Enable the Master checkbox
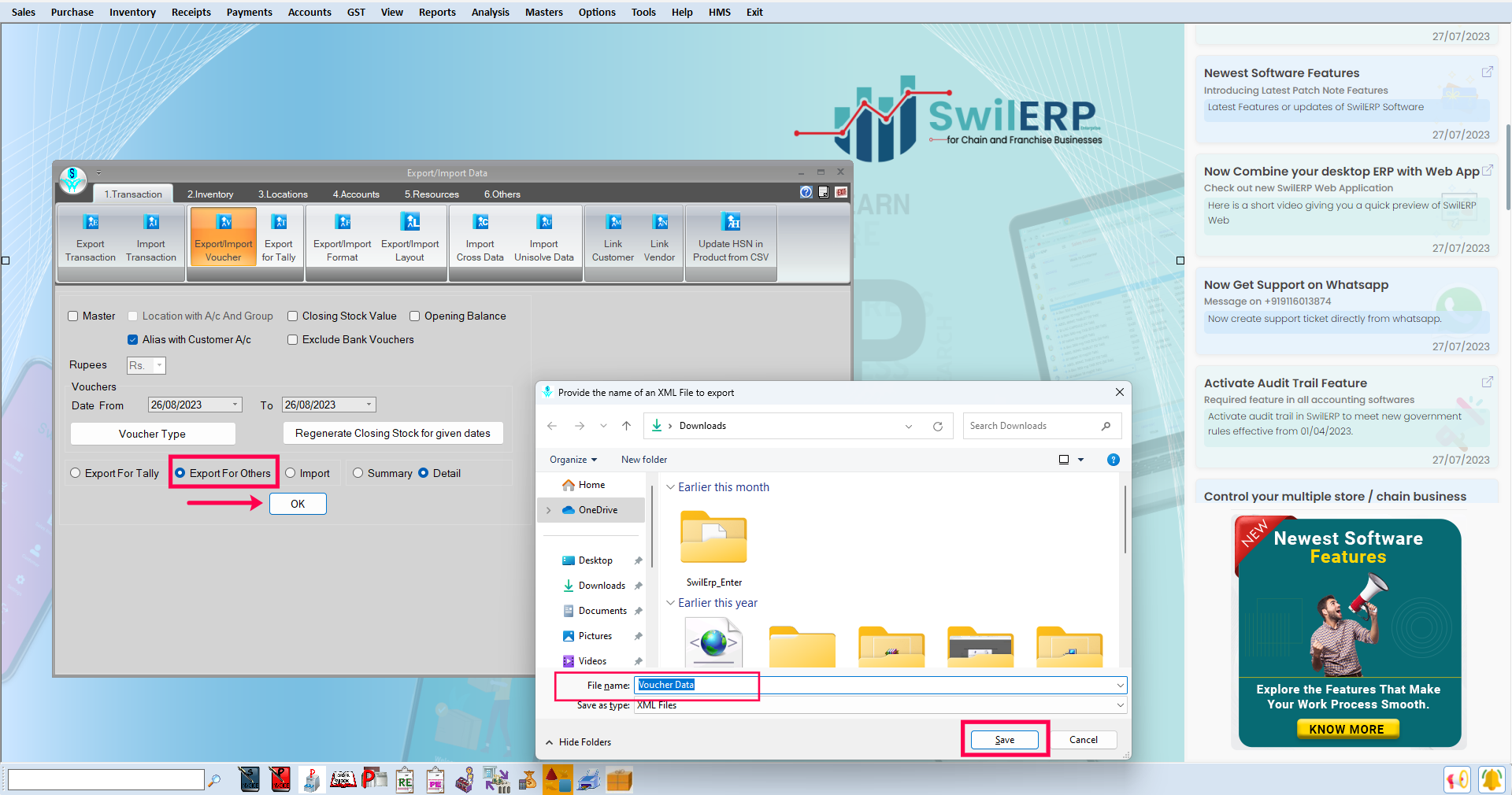This screenshot has height=795, width=1512. point(73,316)
